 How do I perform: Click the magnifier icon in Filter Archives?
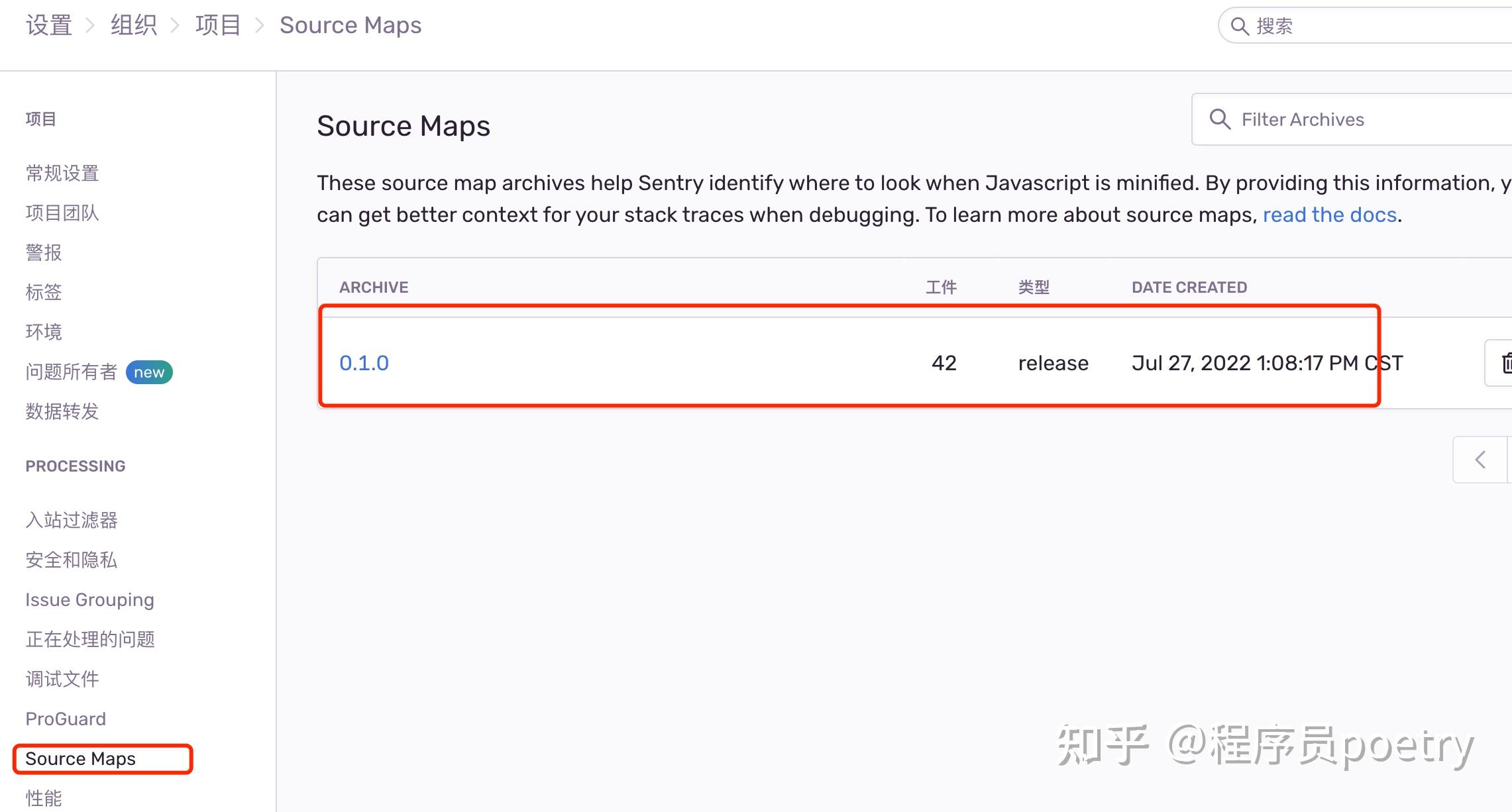tap(1220, 119)
